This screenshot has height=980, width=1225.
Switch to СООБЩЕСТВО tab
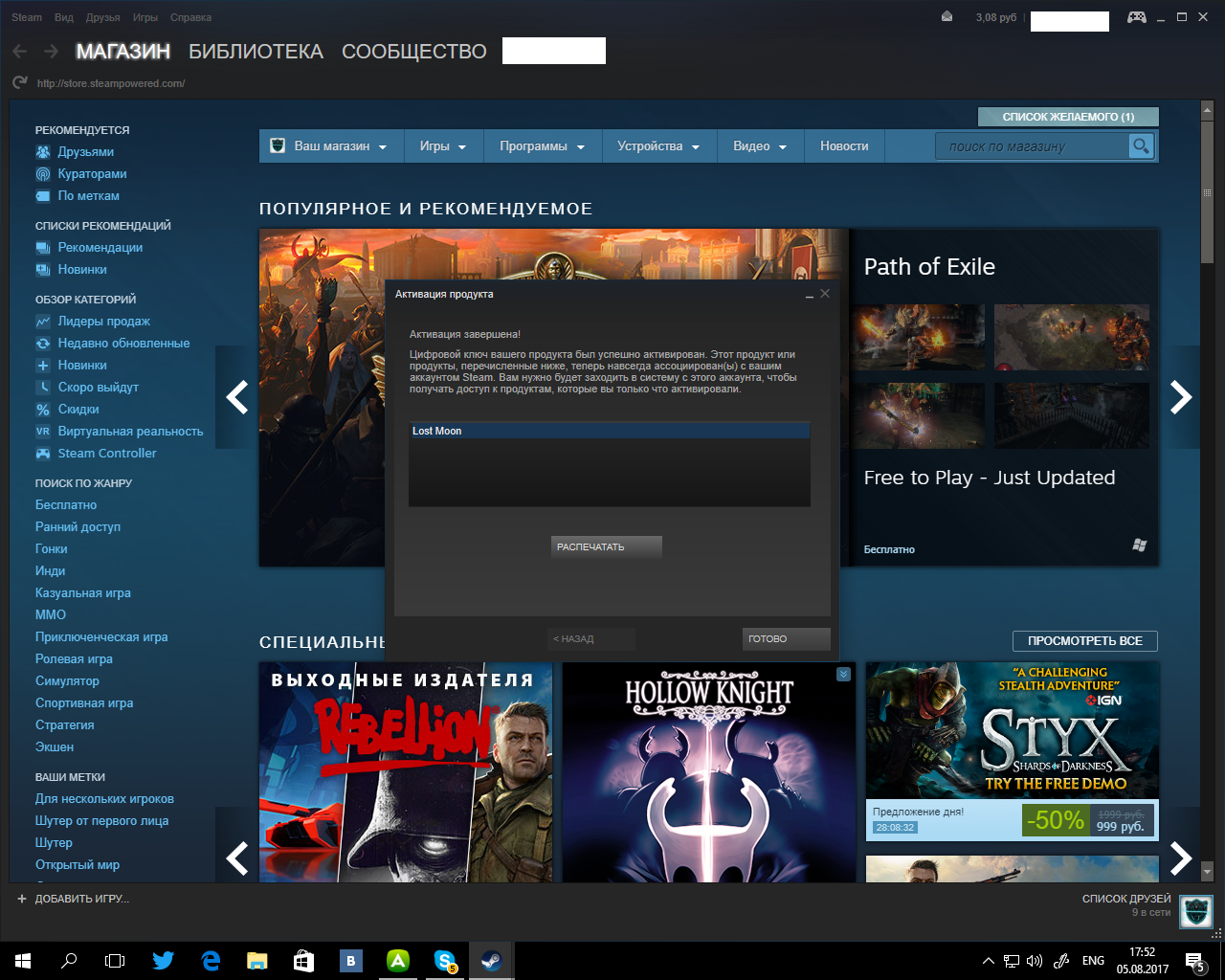point(414,52)
